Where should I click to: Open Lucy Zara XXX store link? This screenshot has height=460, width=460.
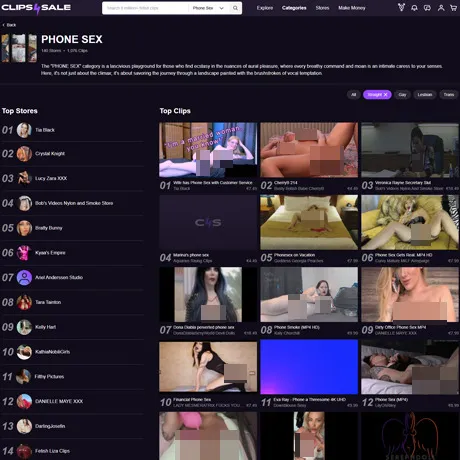[51, 178]
